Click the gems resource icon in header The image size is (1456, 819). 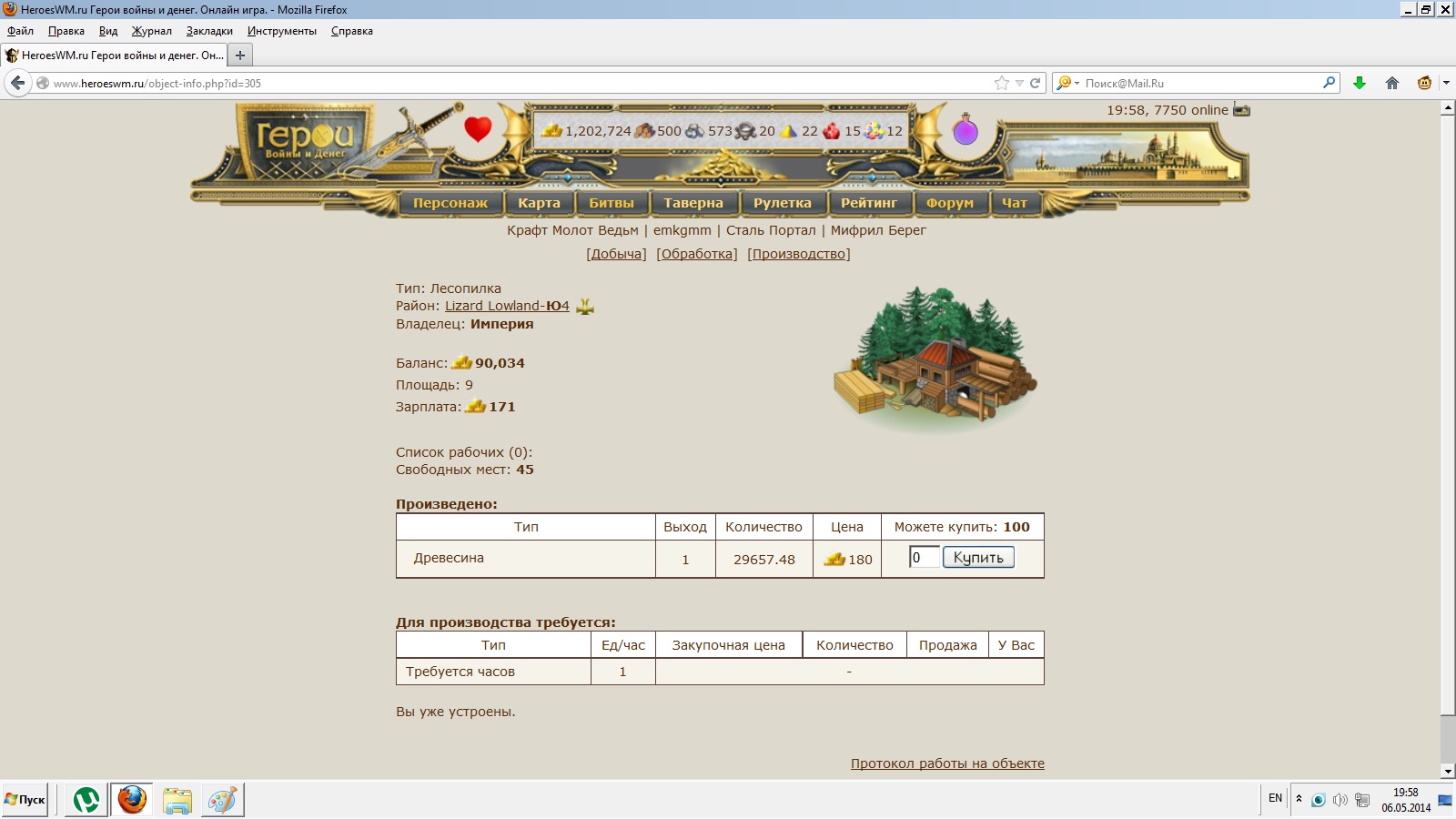875,131
